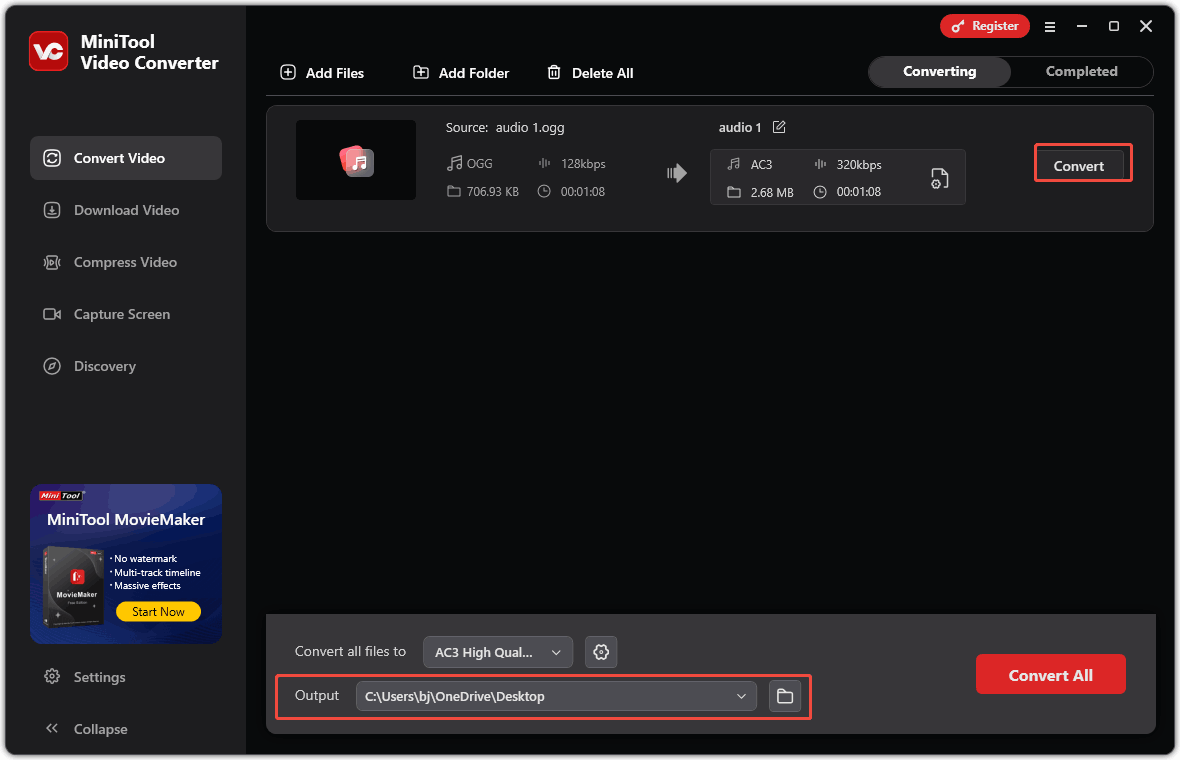Open the Capture Screen section

click(126, 314)
